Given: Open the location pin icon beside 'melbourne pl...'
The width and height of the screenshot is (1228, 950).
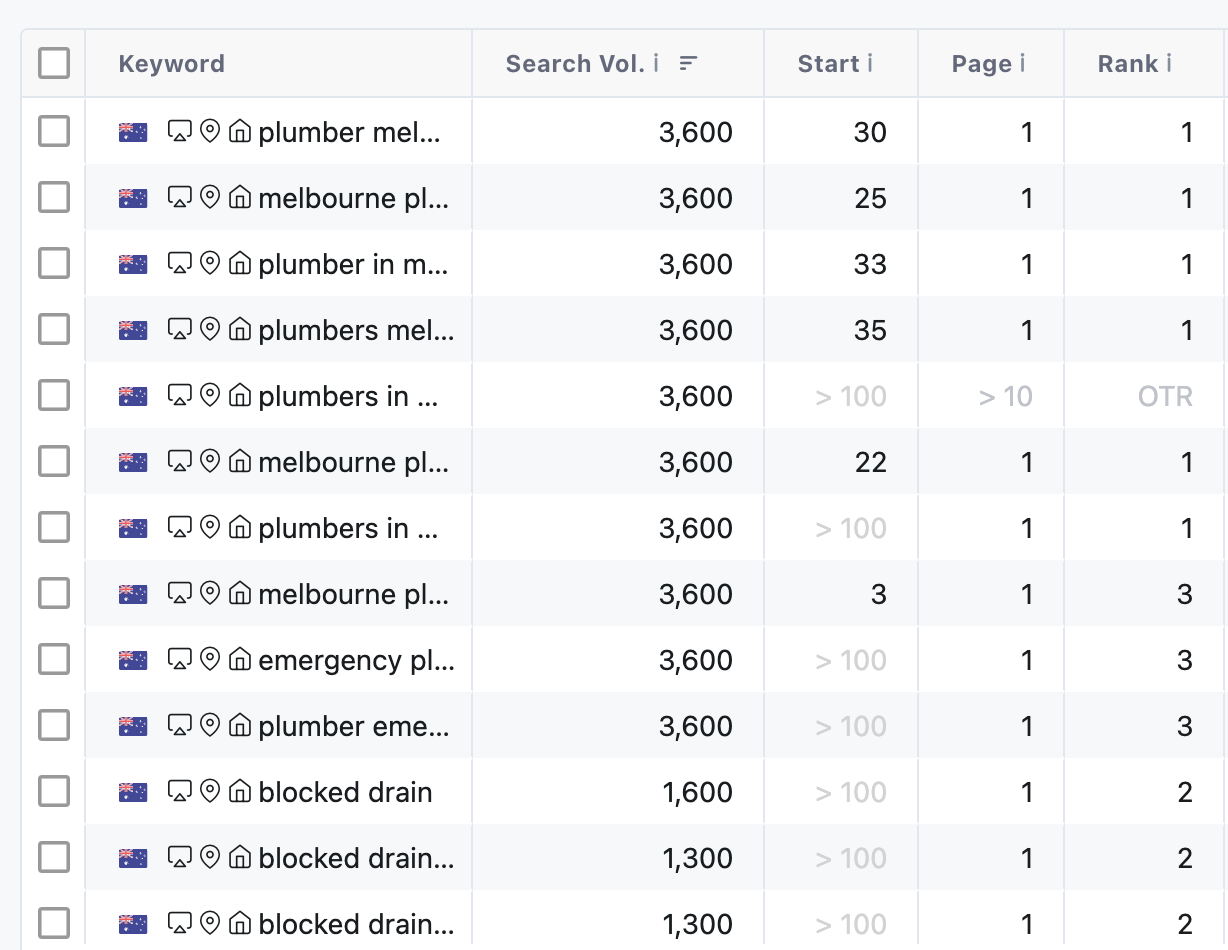Looking at the screenshot, I should (209, 197).
